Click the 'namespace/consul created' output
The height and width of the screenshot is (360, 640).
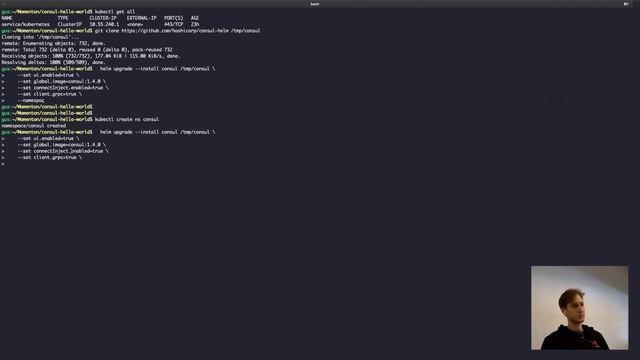[x=33, y=126]
